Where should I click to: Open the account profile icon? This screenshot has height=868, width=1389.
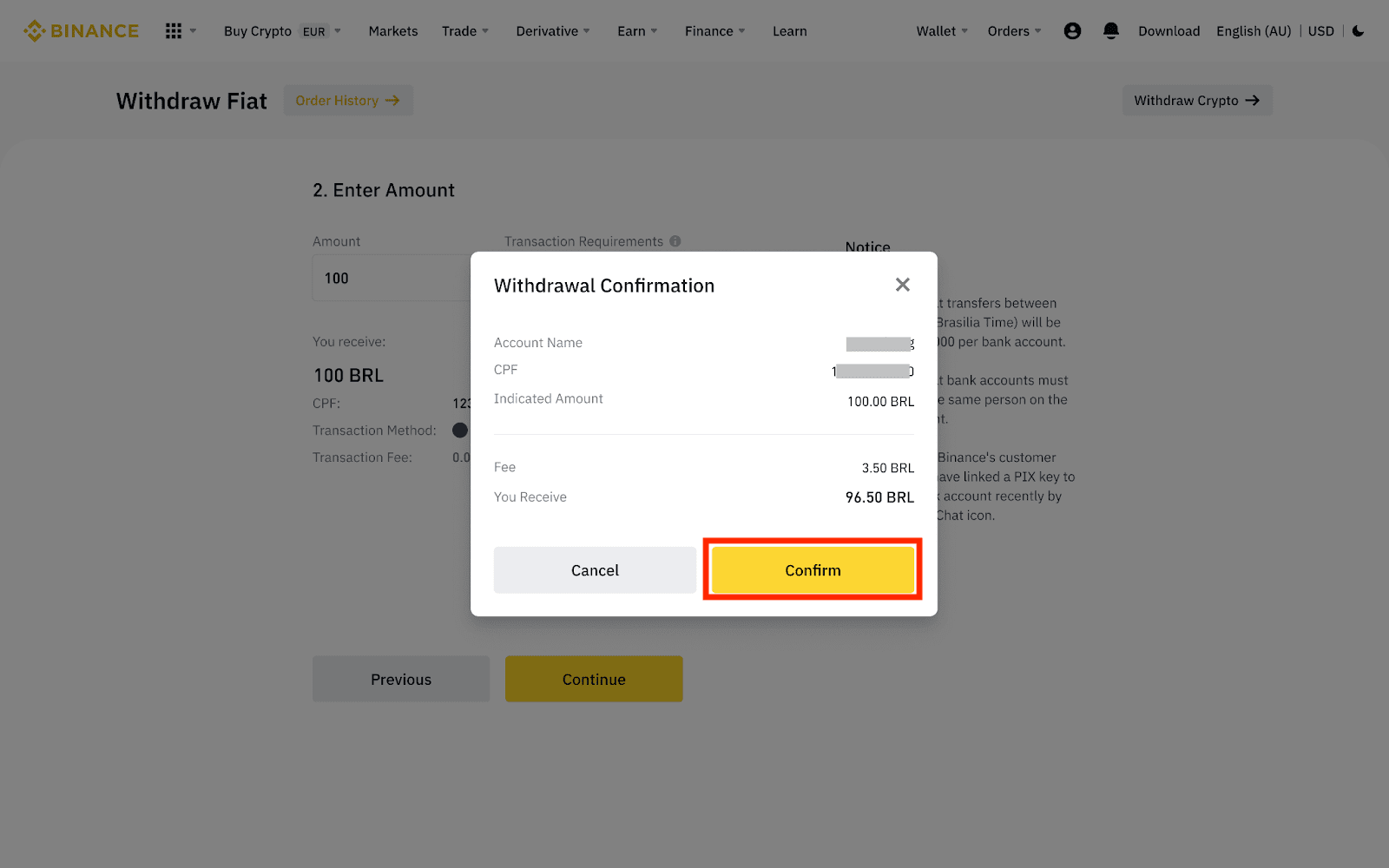tap(1072, 31)
